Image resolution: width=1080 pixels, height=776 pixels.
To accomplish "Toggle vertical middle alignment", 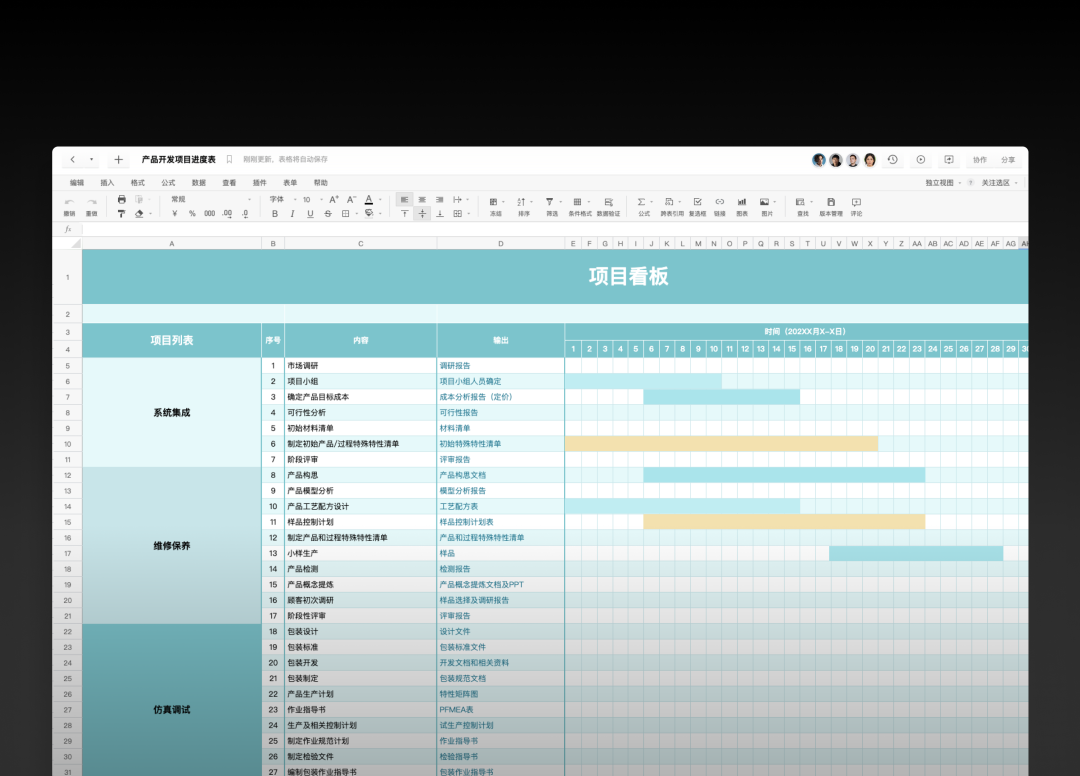I will [422, 214].
